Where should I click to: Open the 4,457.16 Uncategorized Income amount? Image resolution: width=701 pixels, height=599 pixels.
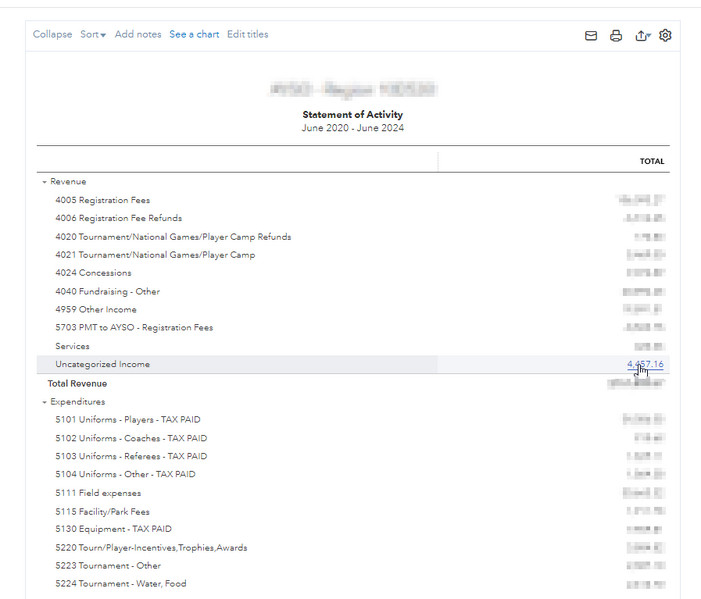click(645, 365)
